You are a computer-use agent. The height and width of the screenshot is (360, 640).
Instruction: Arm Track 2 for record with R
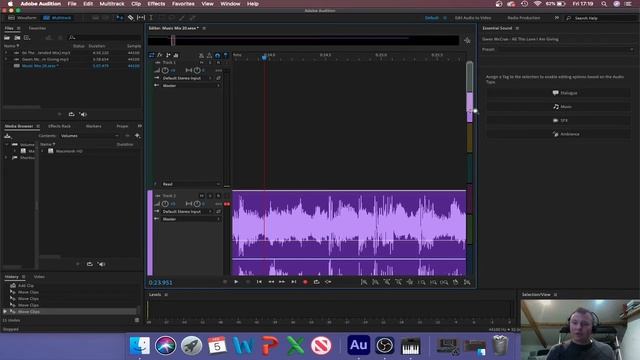pyautogui.click(x=218, y=196)
